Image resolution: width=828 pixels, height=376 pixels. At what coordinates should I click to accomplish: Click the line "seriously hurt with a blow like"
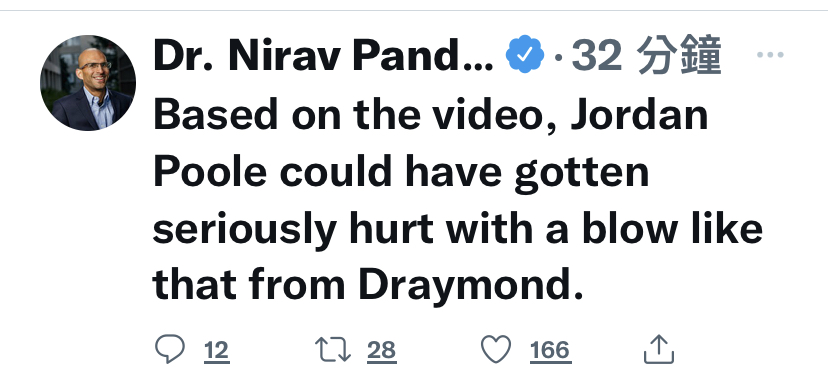pyautogui.click(x=457, y=229)
